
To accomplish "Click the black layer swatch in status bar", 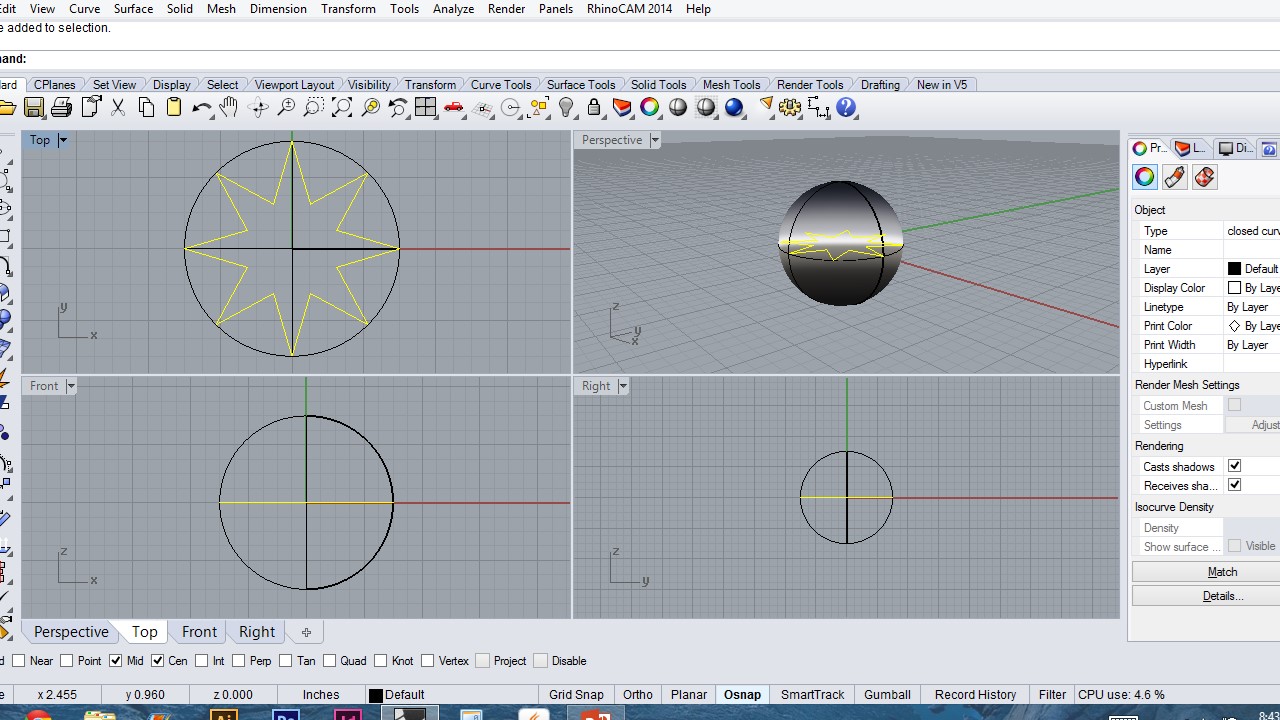I will 376,695.
